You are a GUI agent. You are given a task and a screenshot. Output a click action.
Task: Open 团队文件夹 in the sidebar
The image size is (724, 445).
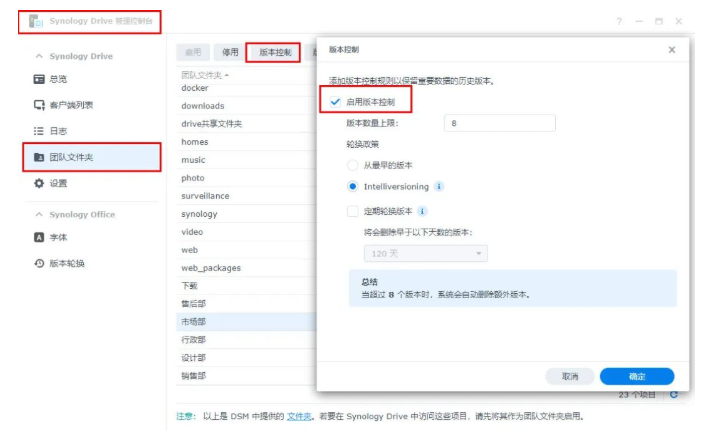pyautogui.click(x=92, y=157)
